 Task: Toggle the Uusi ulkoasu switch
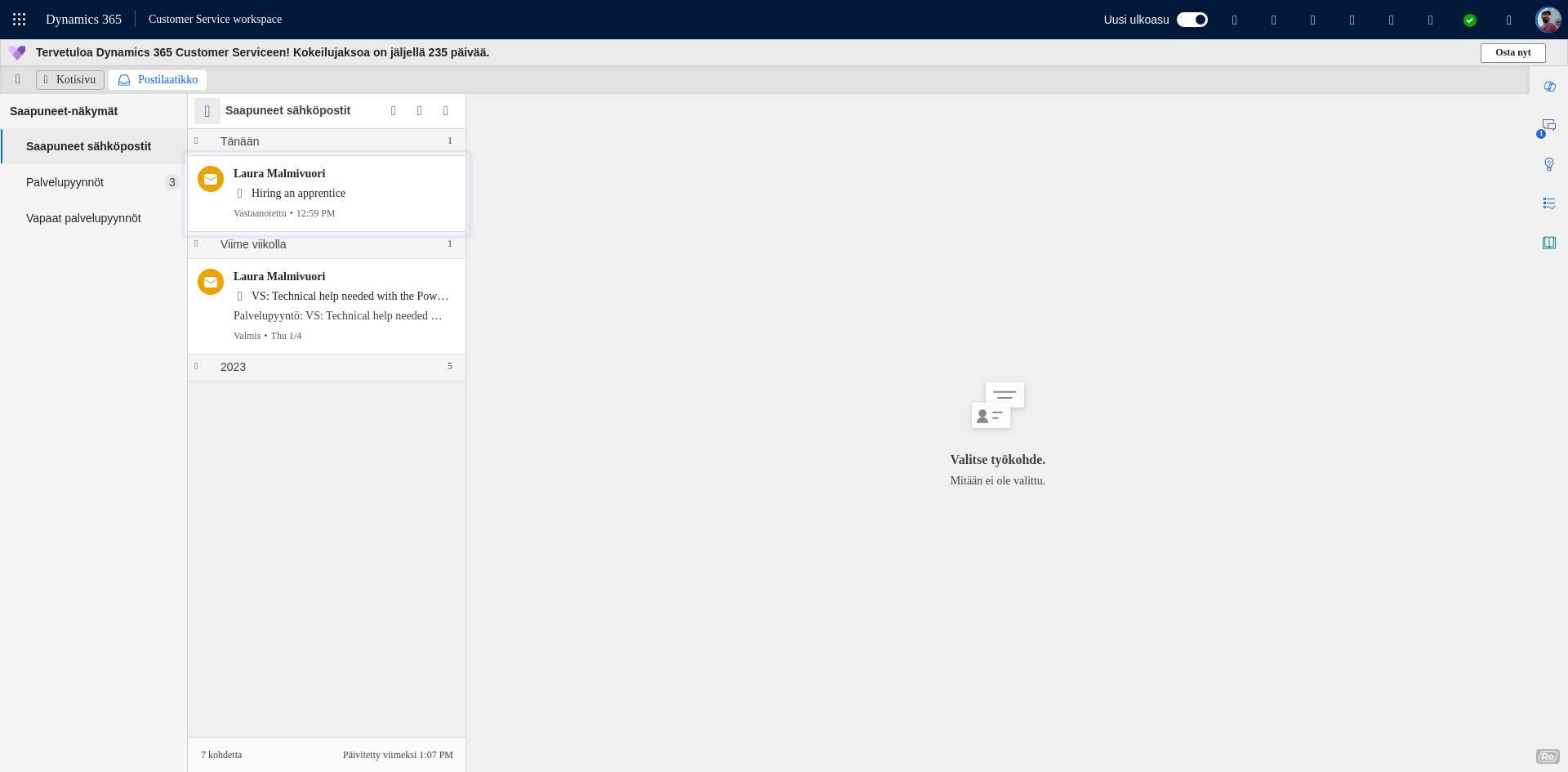(x=1192, y=20)
